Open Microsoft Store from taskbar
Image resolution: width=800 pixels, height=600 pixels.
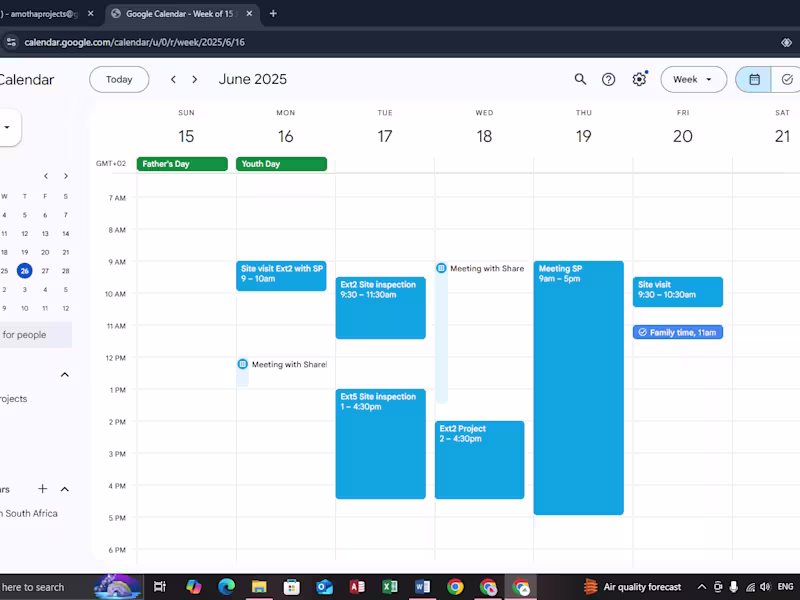pyautogui.click(x=291, y=587)
